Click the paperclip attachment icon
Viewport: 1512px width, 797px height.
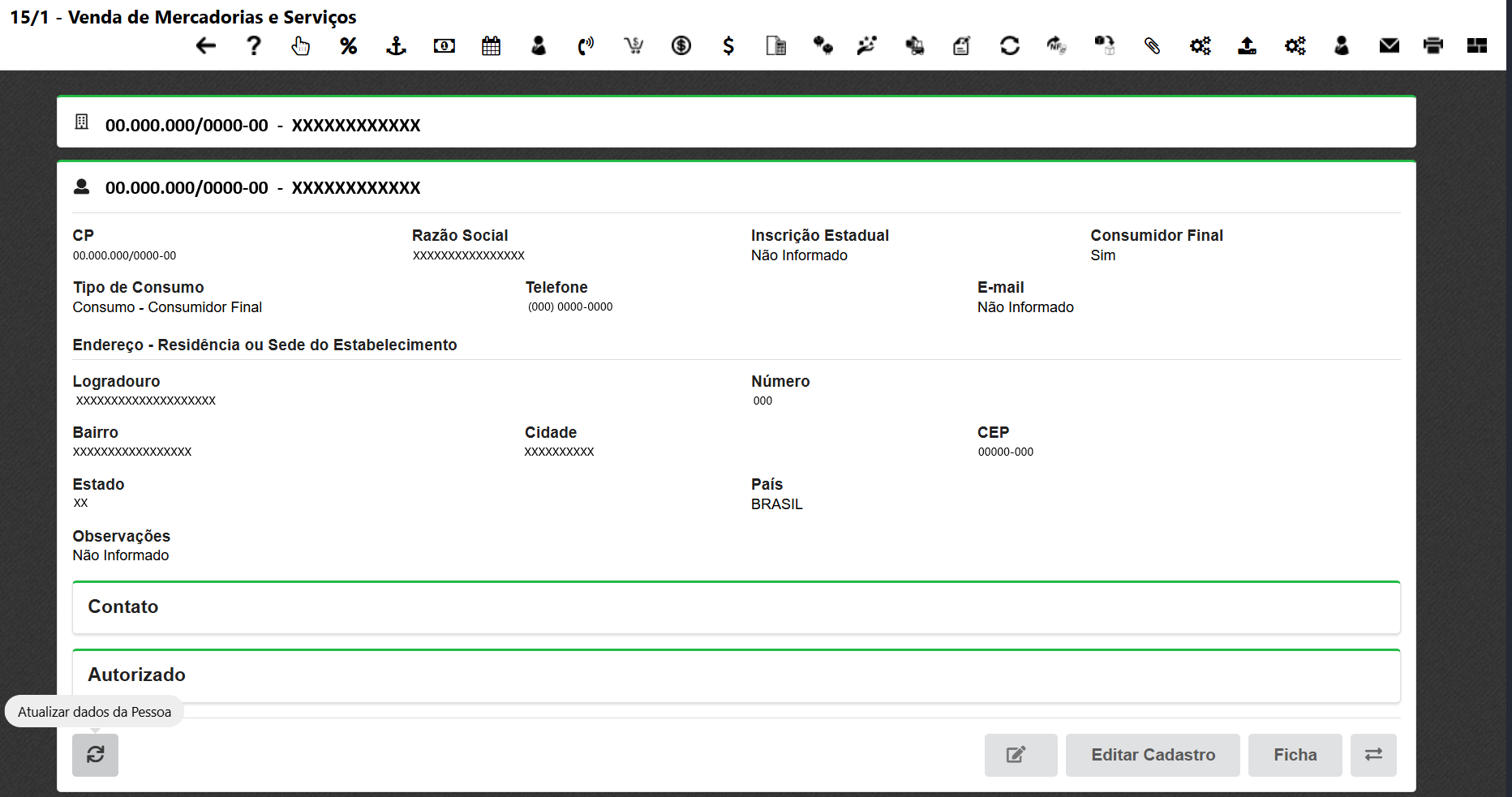tap(1152, 46)
